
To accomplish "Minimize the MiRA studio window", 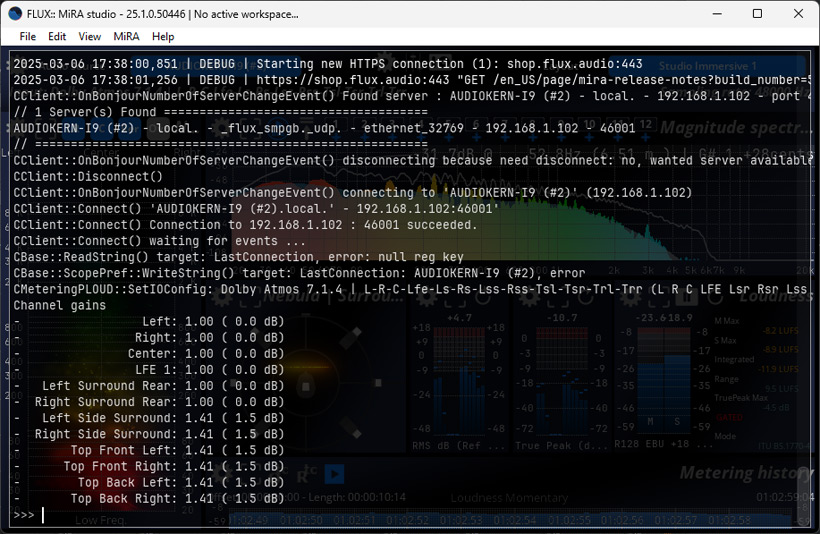I will point(717,14).
